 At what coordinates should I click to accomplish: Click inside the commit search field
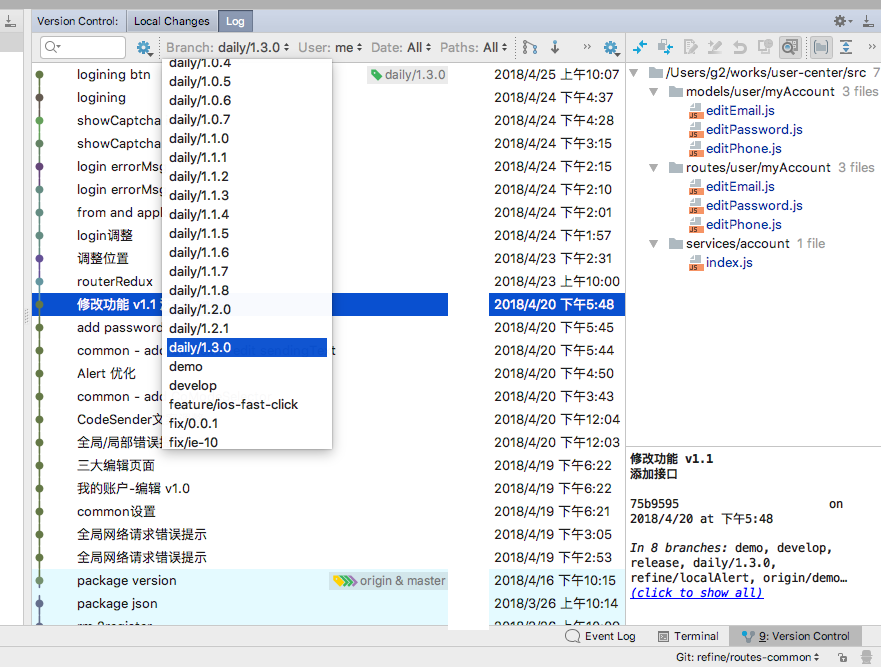85,47
